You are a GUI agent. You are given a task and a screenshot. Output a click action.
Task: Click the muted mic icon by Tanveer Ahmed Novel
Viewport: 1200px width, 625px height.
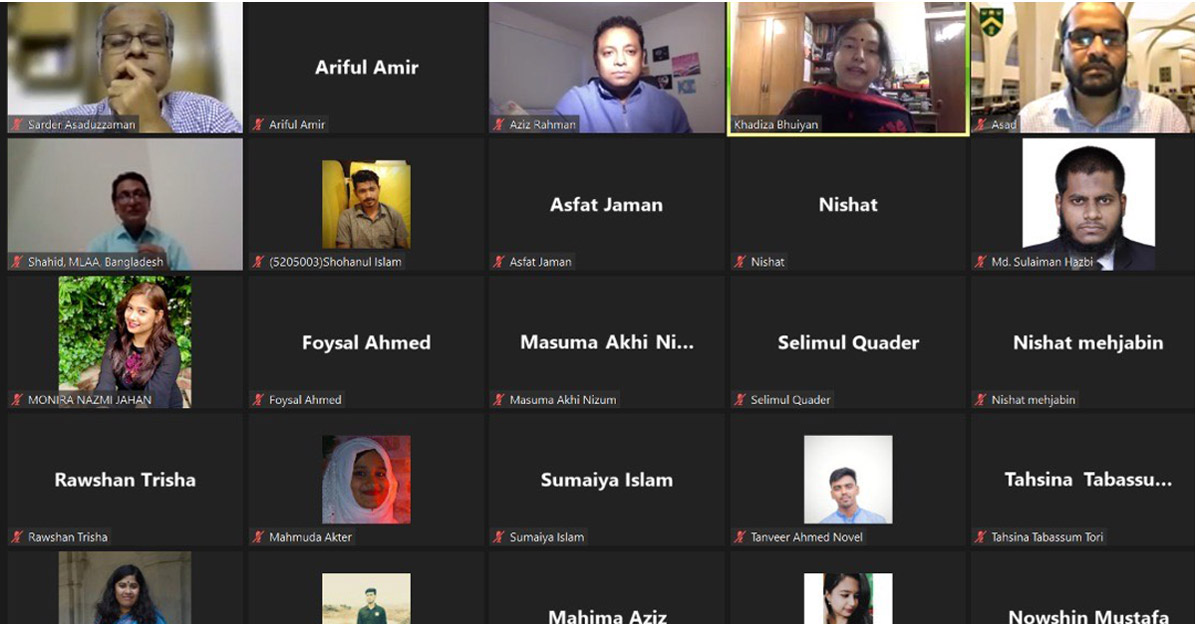[x=740, y=537]
